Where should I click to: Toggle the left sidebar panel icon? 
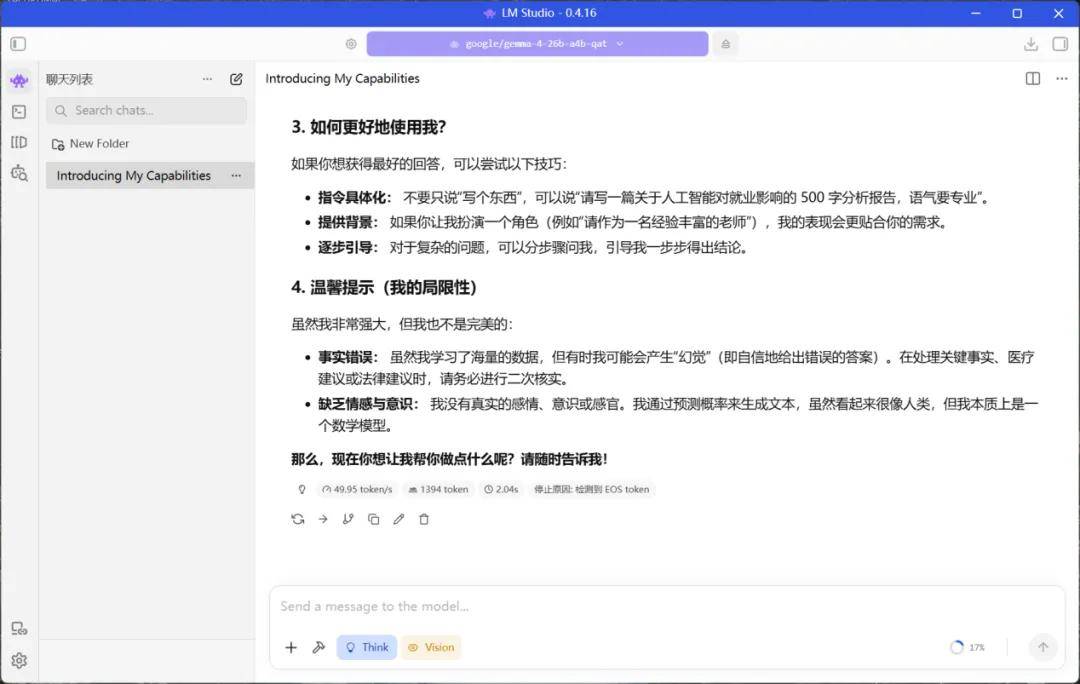point(18,44)
